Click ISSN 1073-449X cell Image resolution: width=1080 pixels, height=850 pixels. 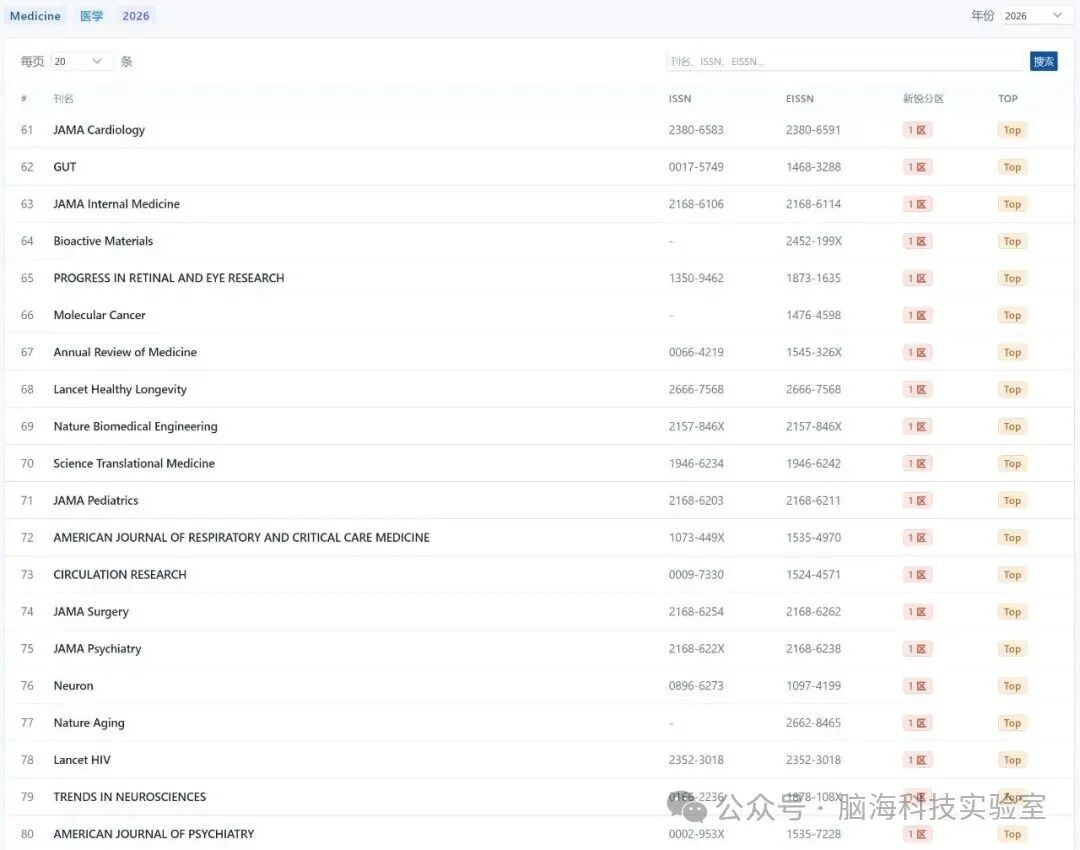(696, 537)
